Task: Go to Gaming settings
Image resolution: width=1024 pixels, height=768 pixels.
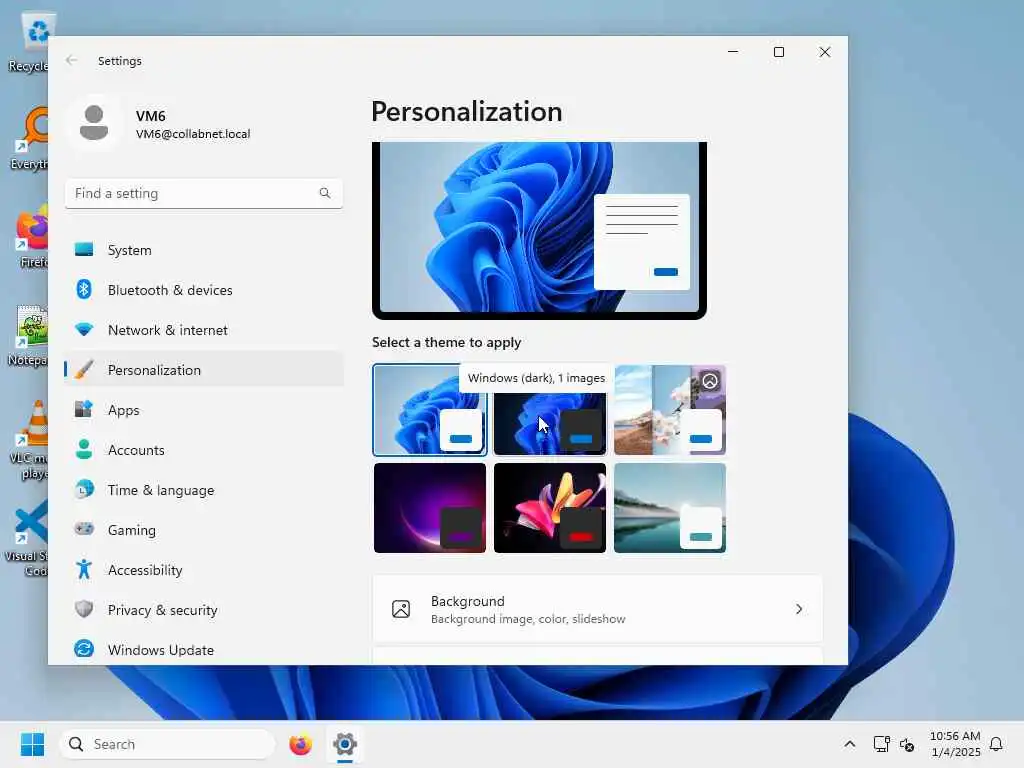Action: coord(204,529)
